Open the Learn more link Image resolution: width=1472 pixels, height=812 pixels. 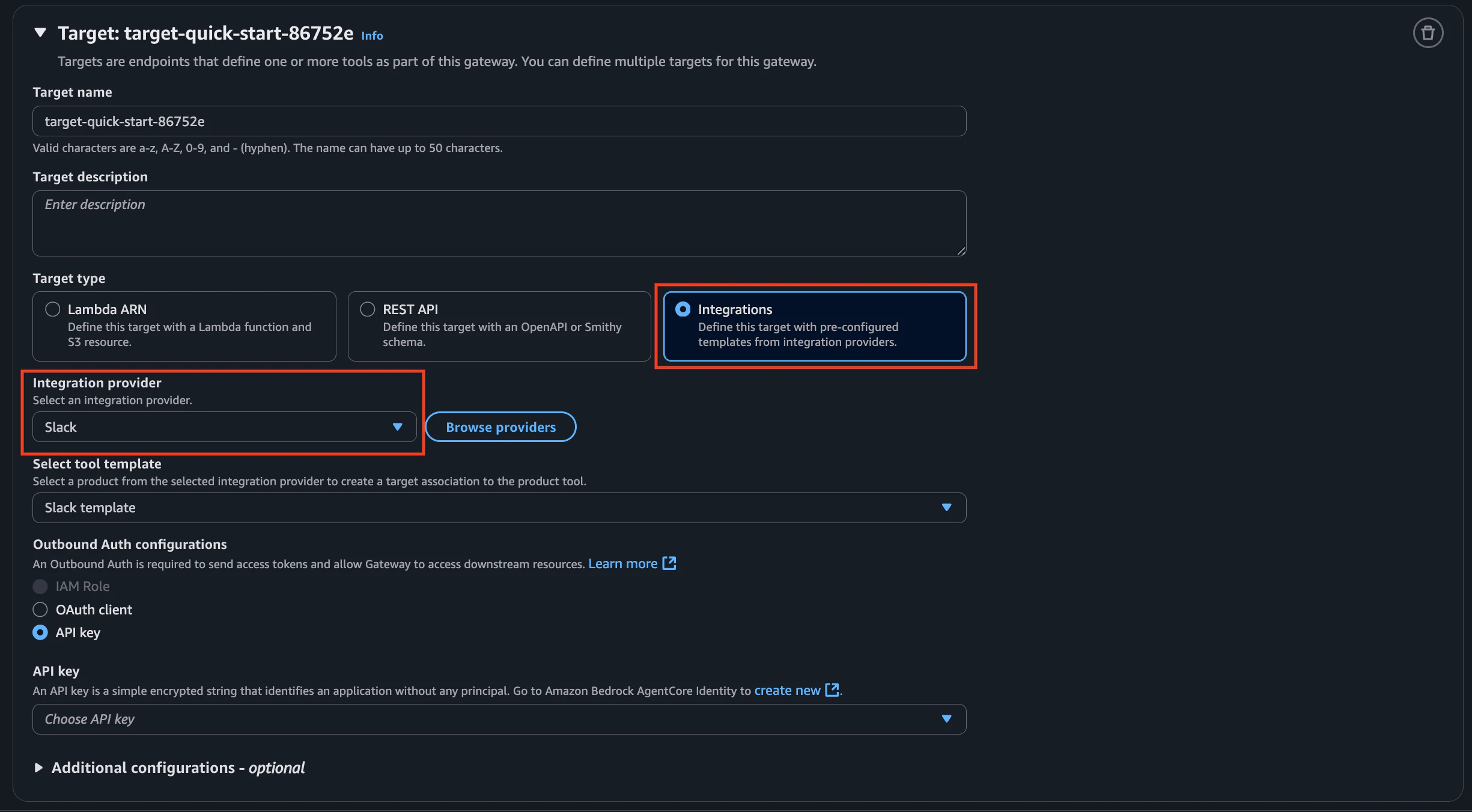point(622,564)
